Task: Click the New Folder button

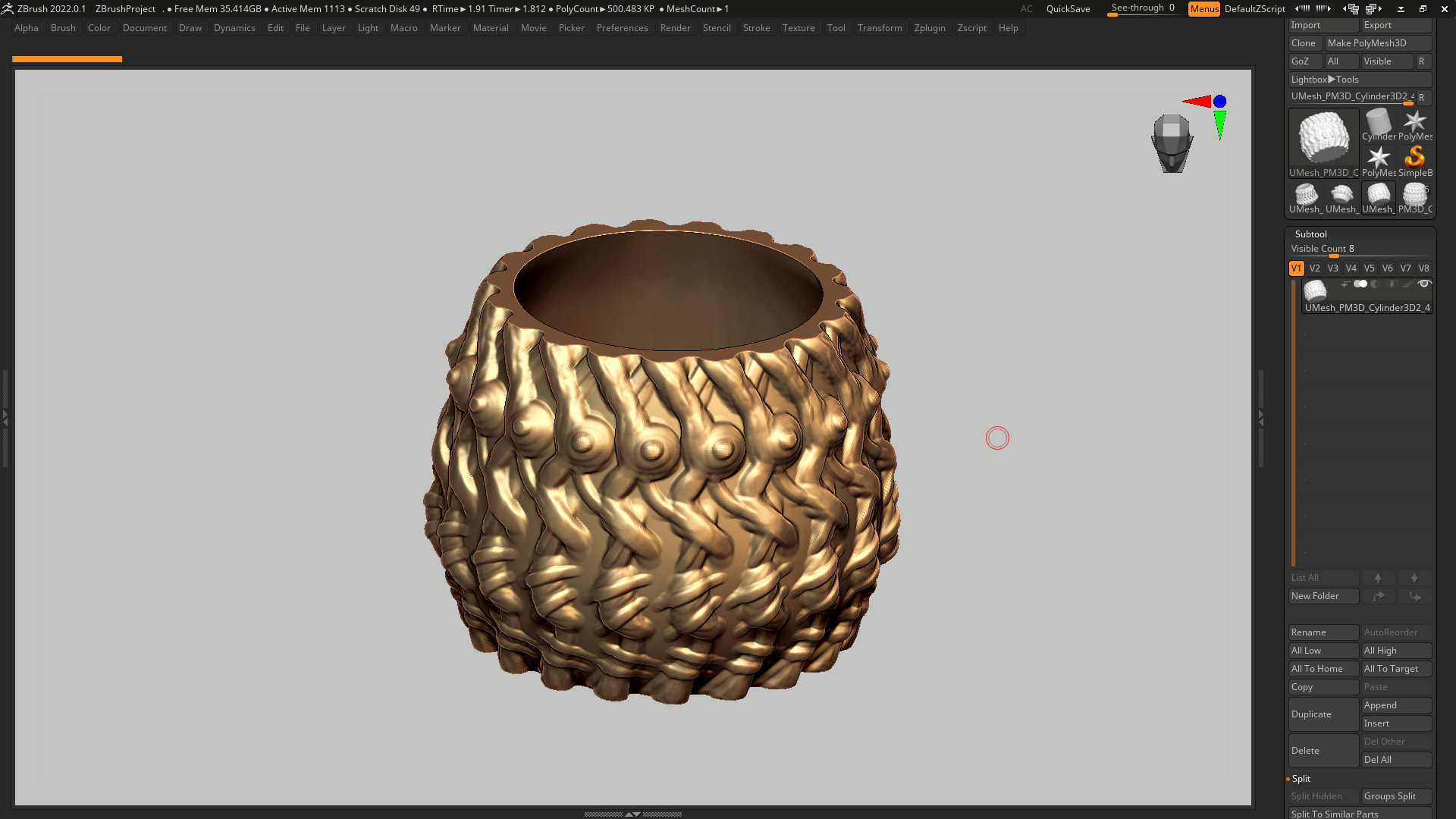Action: pos(1323,596)
